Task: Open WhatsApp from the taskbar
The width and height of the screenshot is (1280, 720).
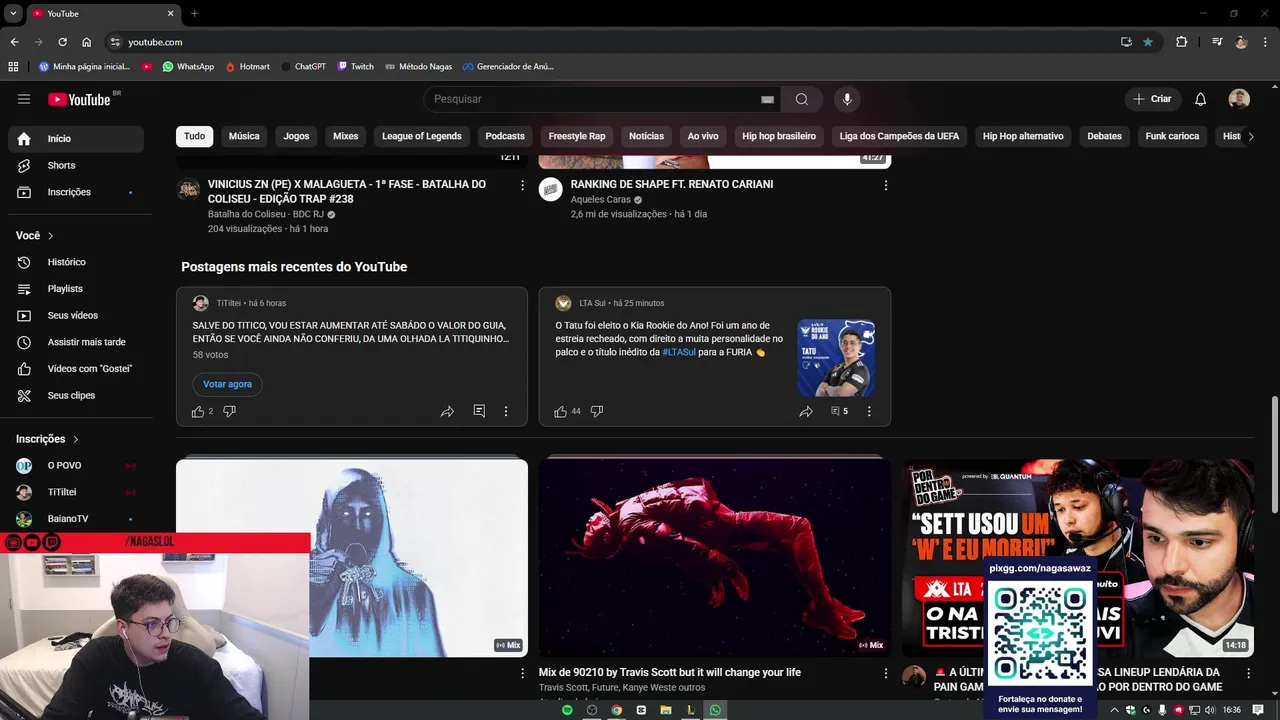Action: [x=715, y=710]
